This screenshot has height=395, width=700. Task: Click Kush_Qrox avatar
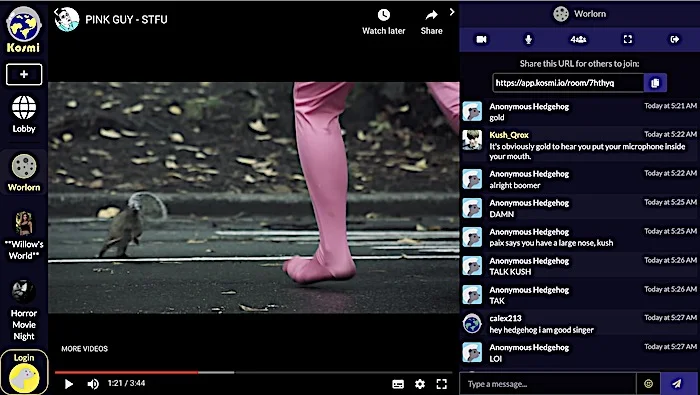(472, 140)
